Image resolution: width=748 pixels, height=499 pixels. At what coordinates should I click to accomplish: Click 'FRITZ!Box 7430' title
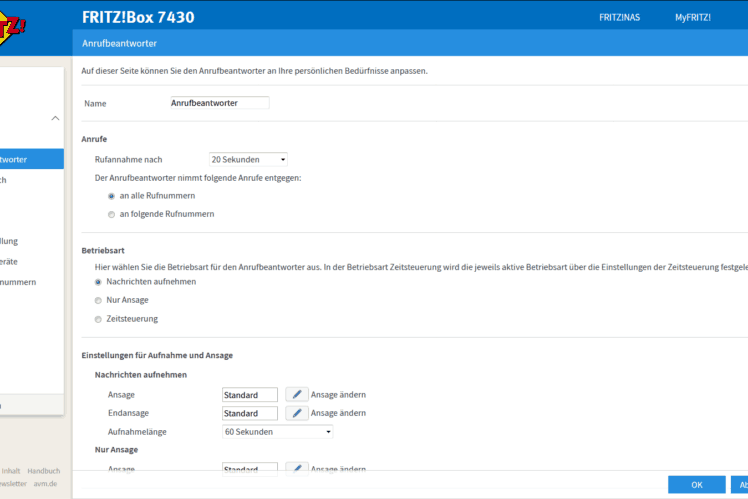click(x=138, y=17)
